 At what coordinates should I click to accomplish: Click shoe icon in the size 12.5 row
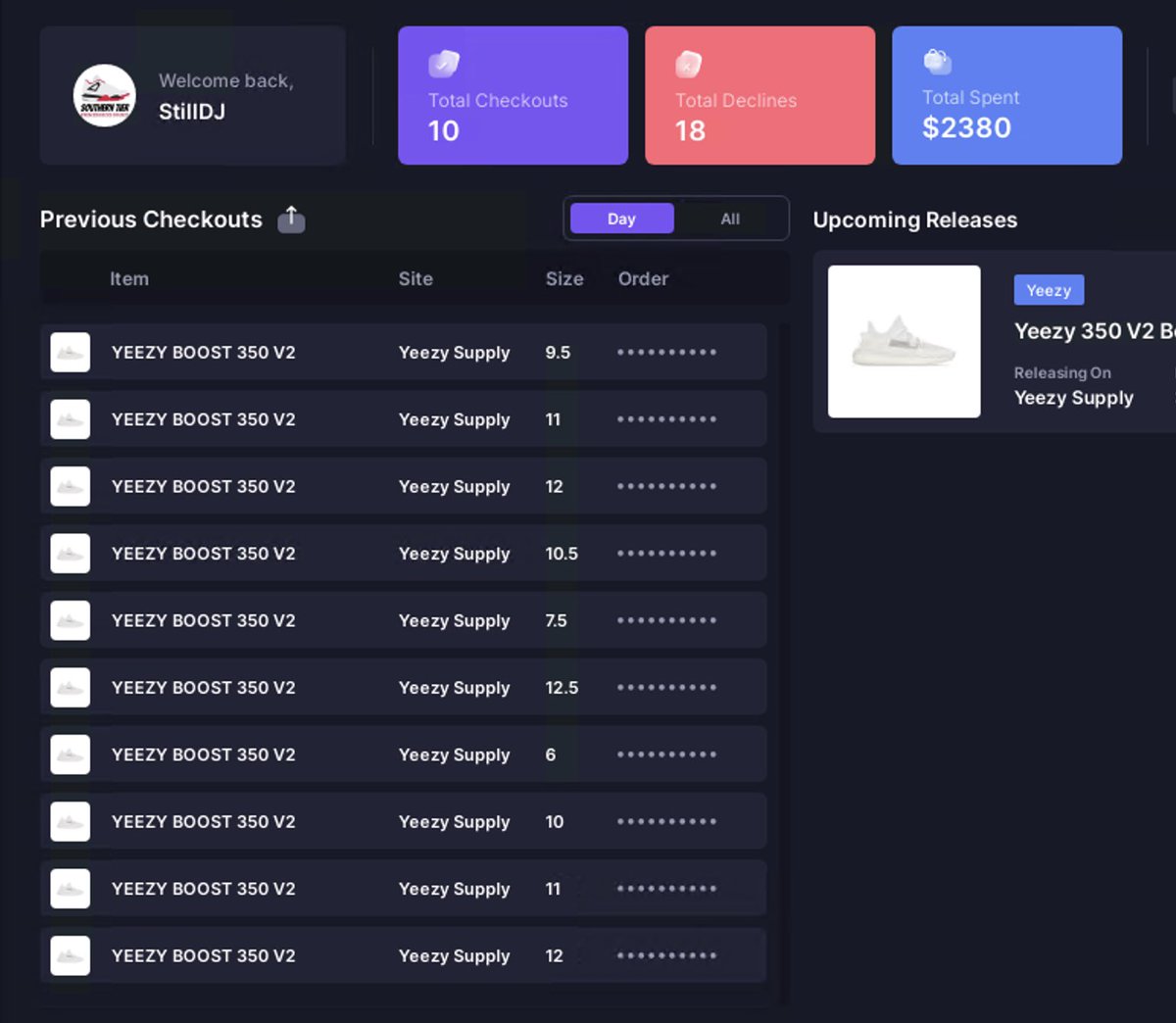coord(71,688)
